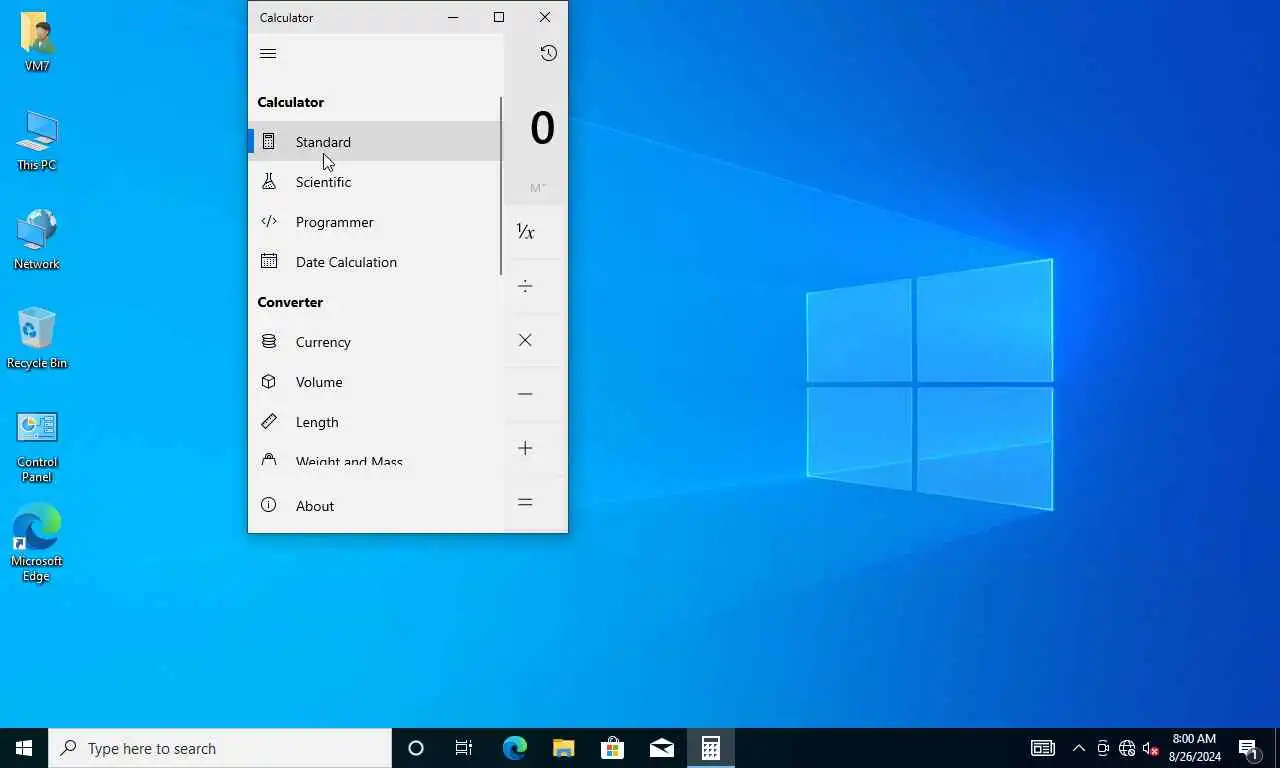This screenshot has height=768, width=1280.
Task: Click the Volume cube icon
Action: point(268,381)
